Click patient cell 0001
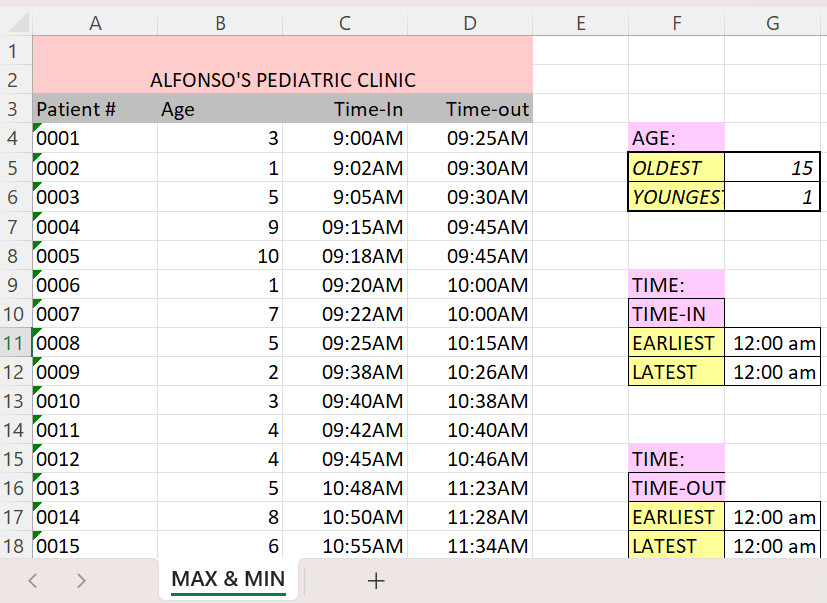The width and height of the screenshot is (827, 603). click(95, 138)
